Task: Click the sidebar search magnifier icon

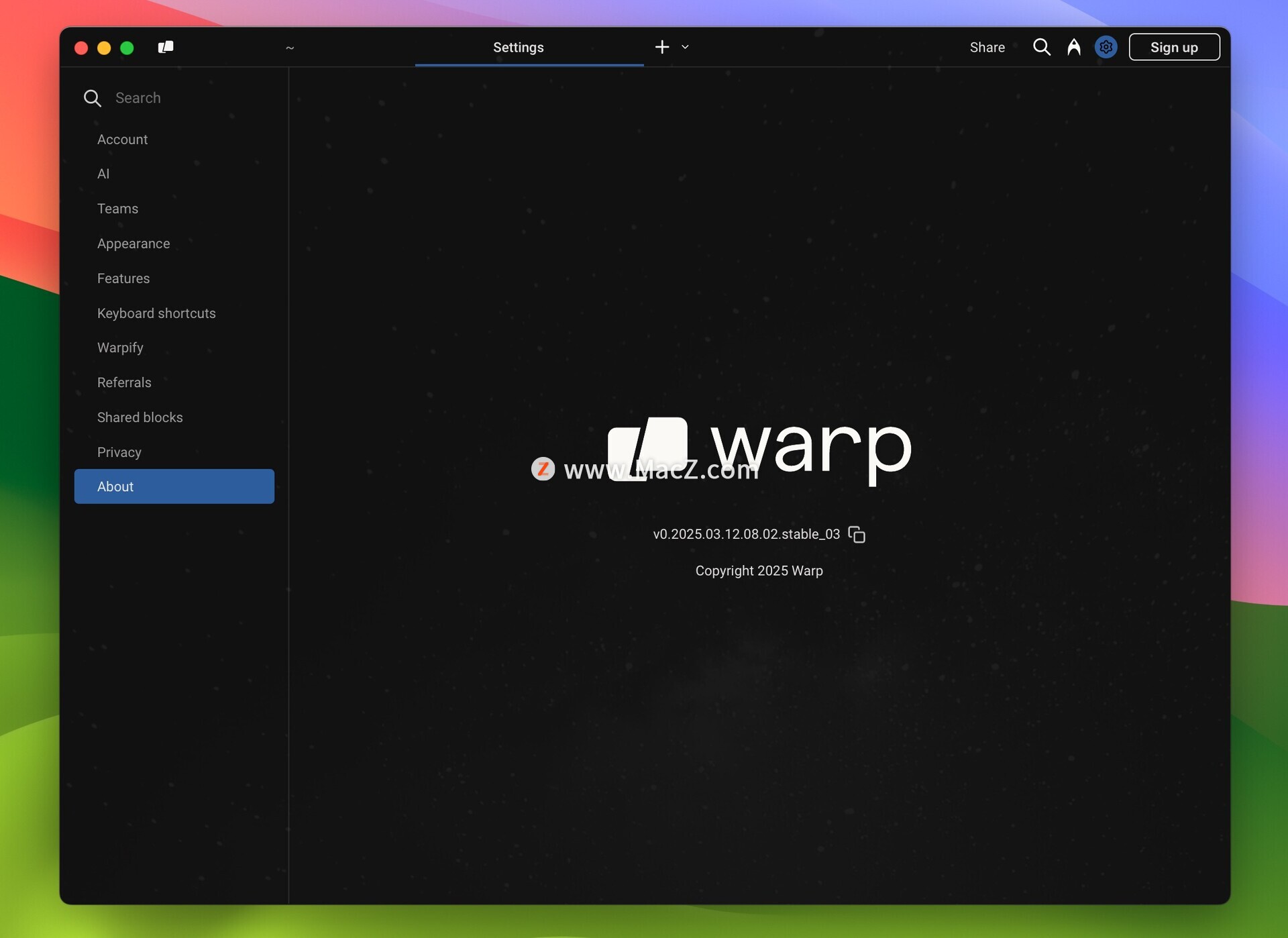Action: point(93,99)
